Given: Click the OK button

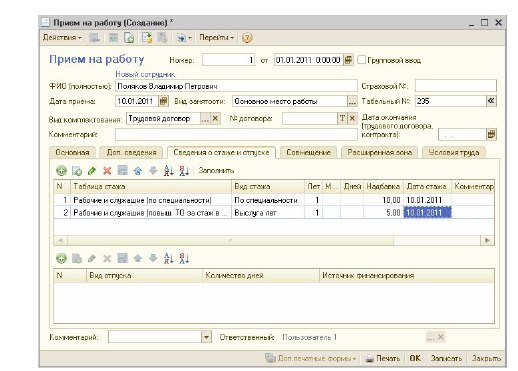Looking at the screenshot, I should [415, 358].
